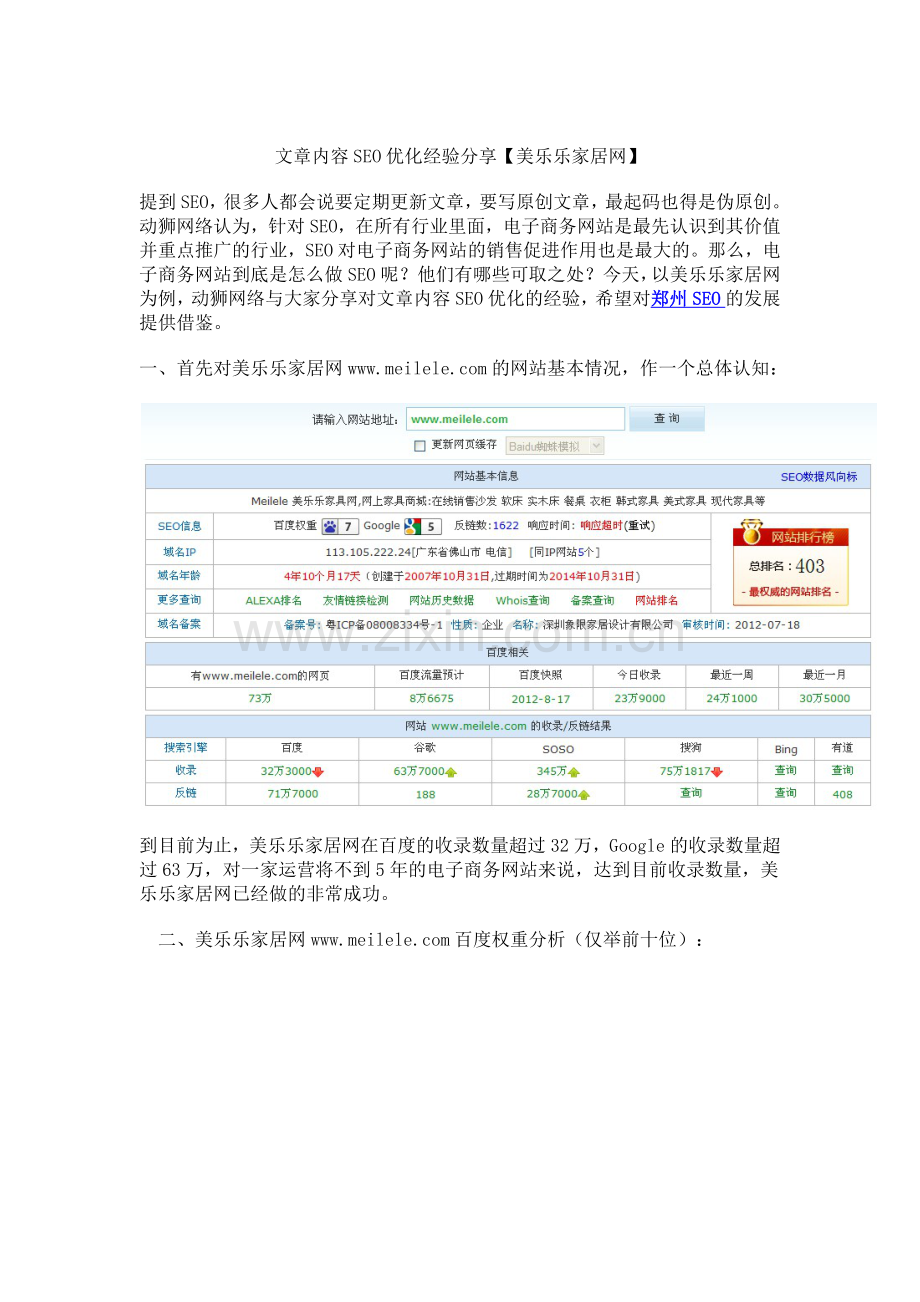Click the 8万6675 Baidu traffic estimate
This screenshot has height=1302, width=920.
click(x=432, y=699)
